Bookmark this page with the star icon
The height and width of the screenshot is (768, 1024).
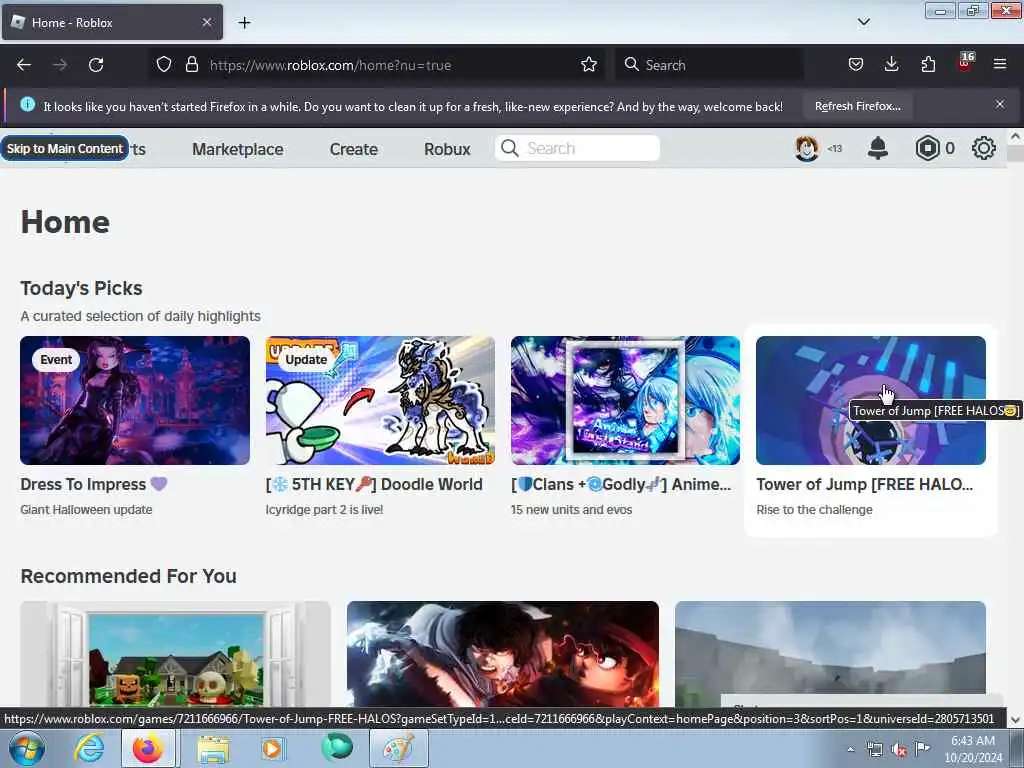[x=588, y=65]
